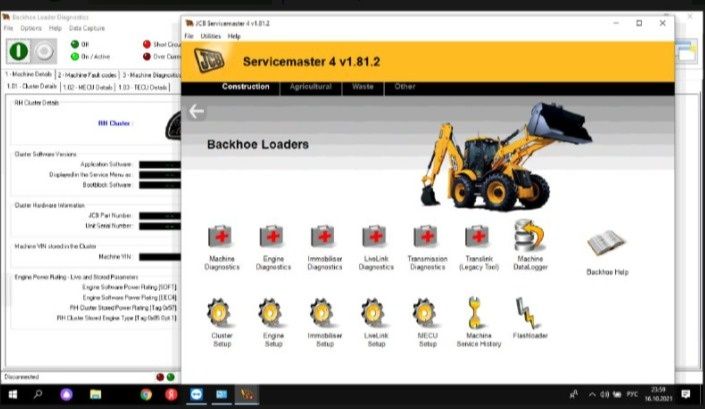Click 'Engine Software Power Rating [SOFT]' label

(x=129, y=287)
